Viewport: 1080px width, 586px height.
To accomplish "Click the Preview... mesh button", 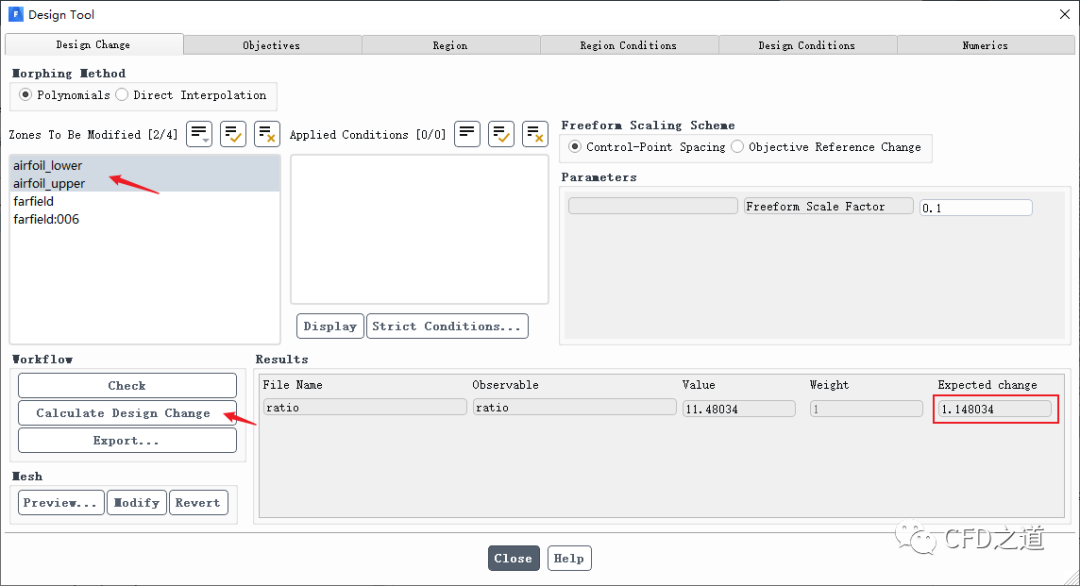I will pos(61,502).
